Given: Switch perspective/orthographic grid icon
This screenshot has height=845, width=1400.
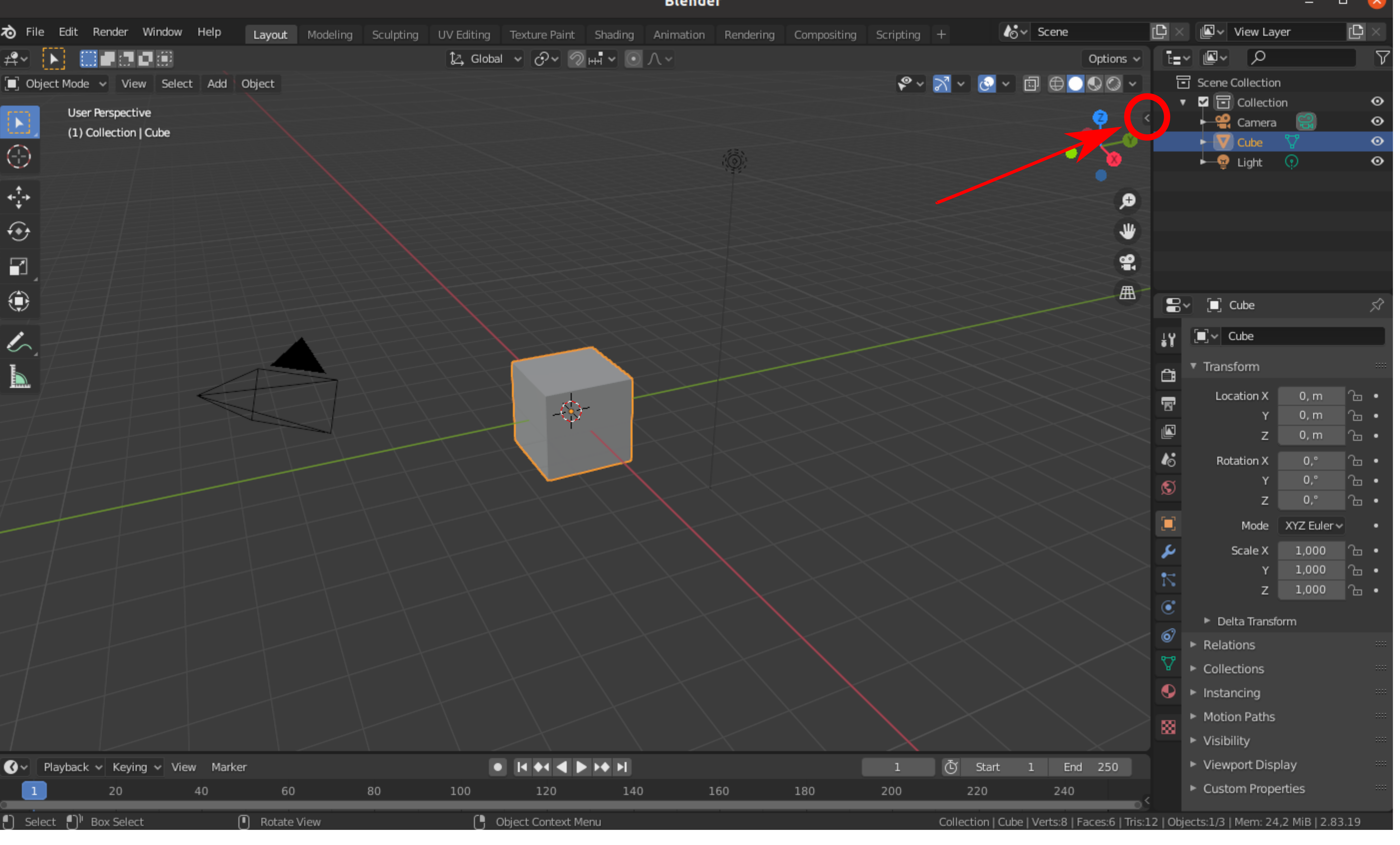Looking at the screenshot, I should pyautogui.click(x=1127, y=293).
